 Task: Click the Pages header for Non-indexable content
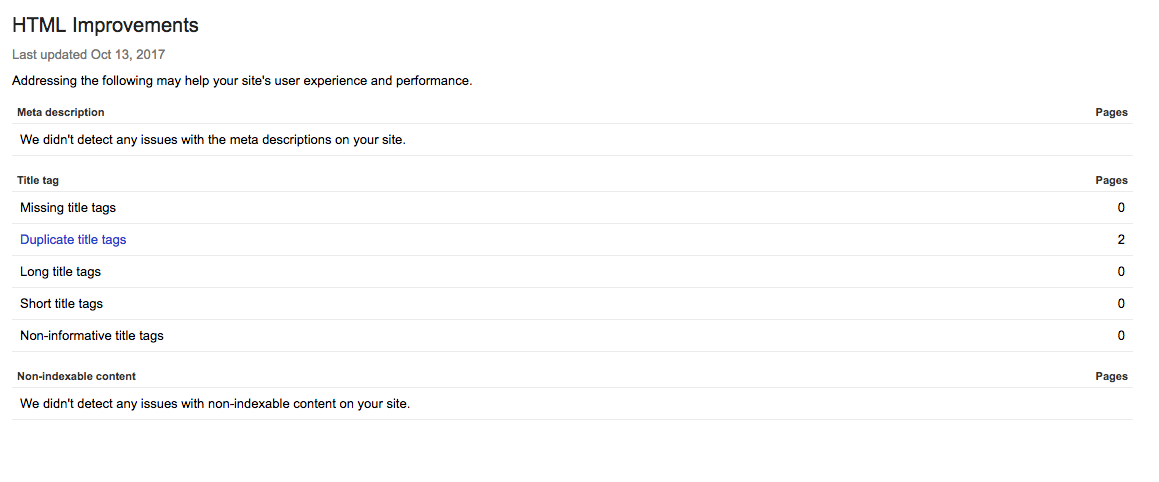tap(1112, 376)
